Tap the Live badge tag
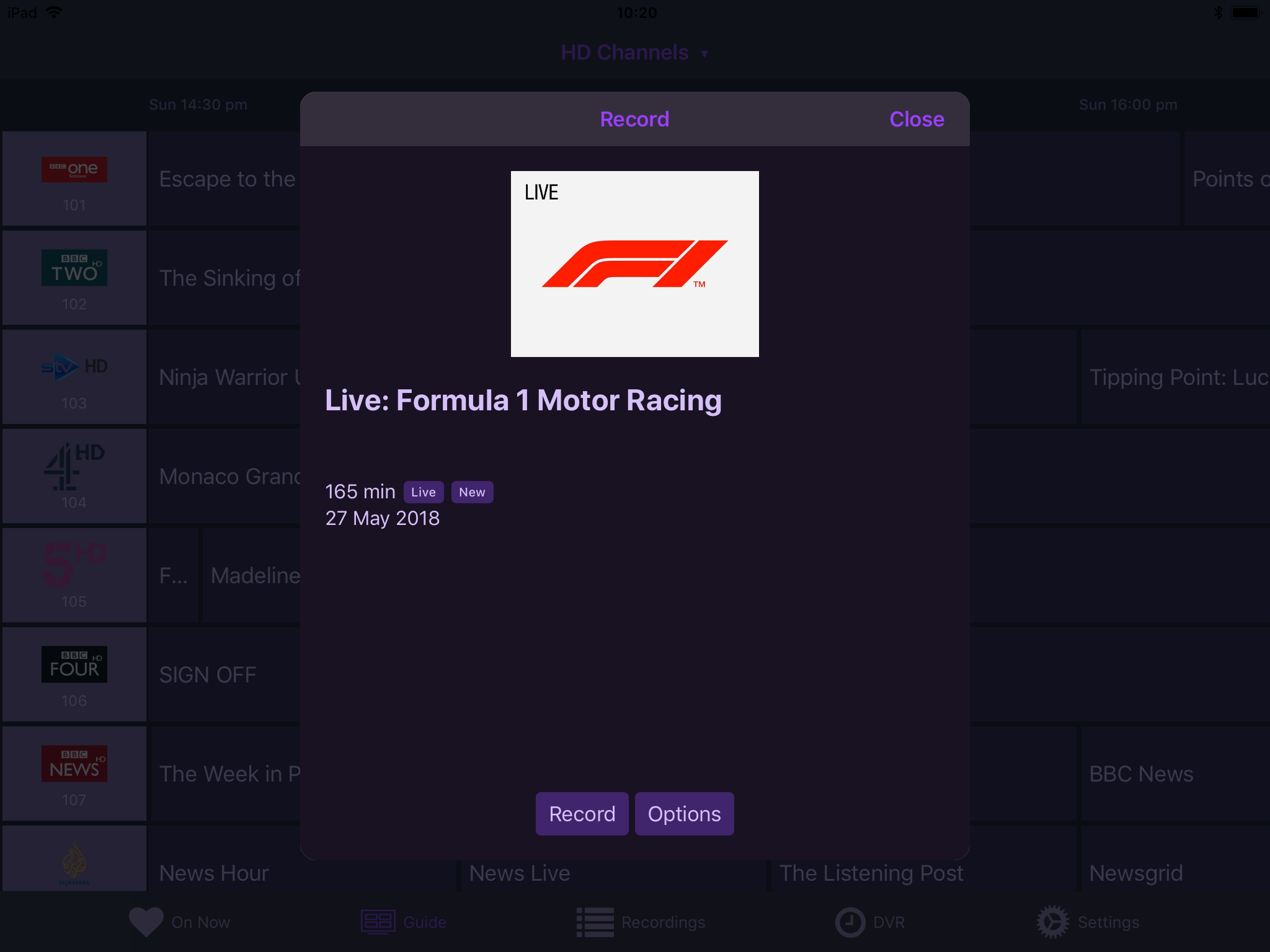This screenshot has height=952, width=1270. pos(424,492)
